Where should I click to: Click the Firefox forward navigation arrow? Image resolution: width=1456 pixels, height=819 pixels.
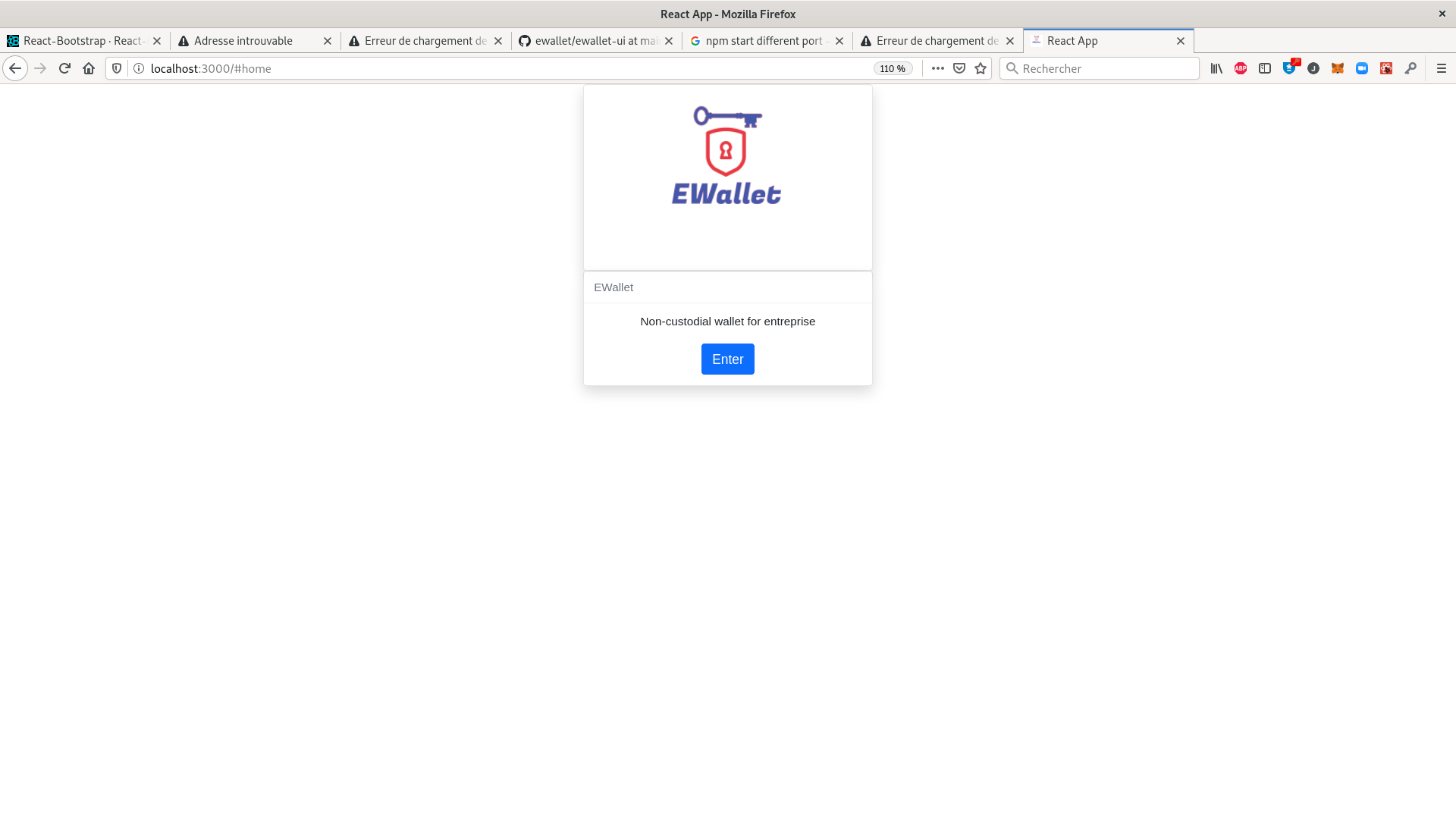(40, 68)
